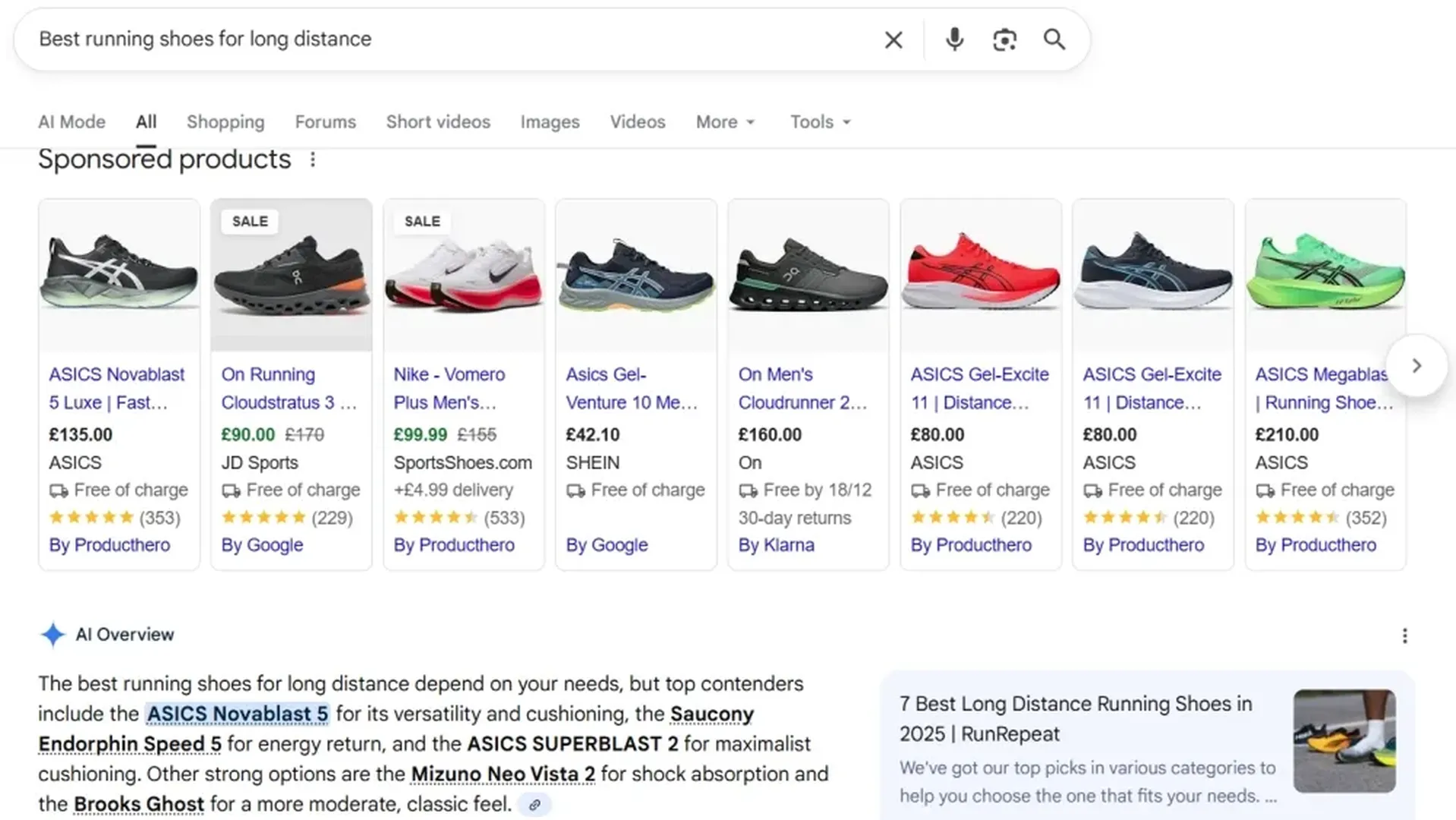Open On Men's Cloudrunner 2 product link
1456x820 pixels.
pyautogui.click(x=802, y=388)
